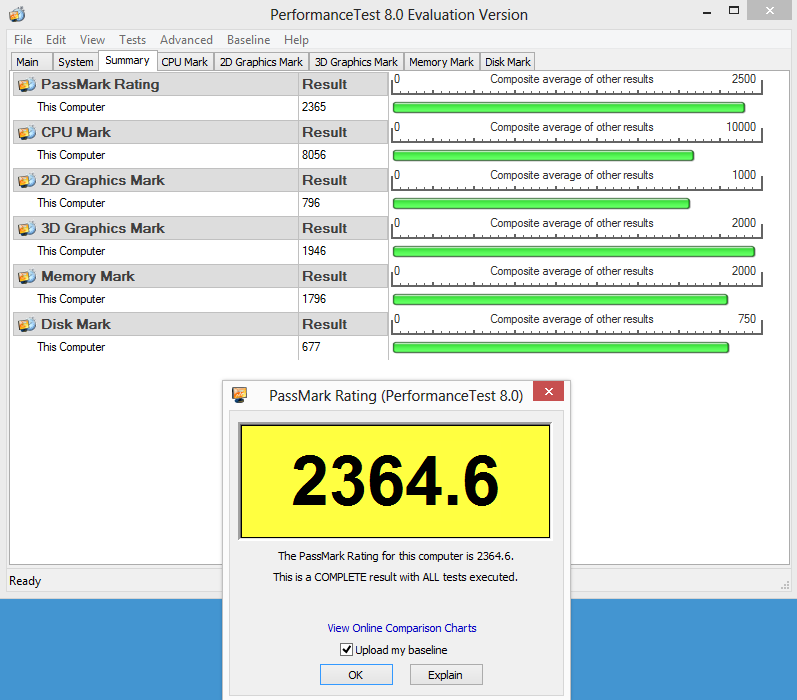
Task: Click This Computer under CPU Mark
Action: (x=71, y=155)
